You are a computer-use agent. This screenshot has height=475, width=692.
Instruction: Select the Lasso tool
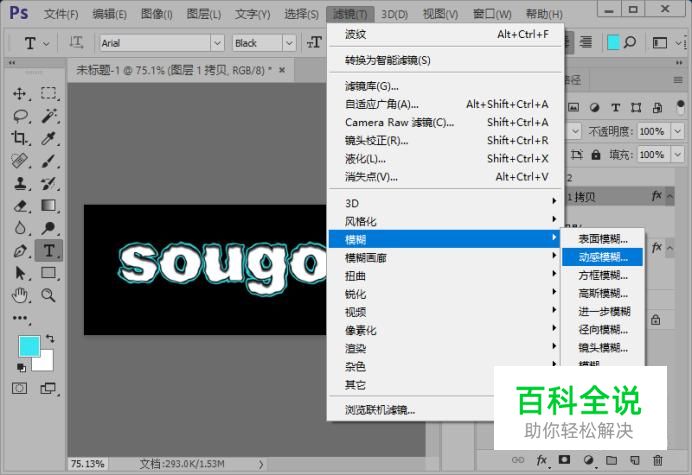click(20, 116)
